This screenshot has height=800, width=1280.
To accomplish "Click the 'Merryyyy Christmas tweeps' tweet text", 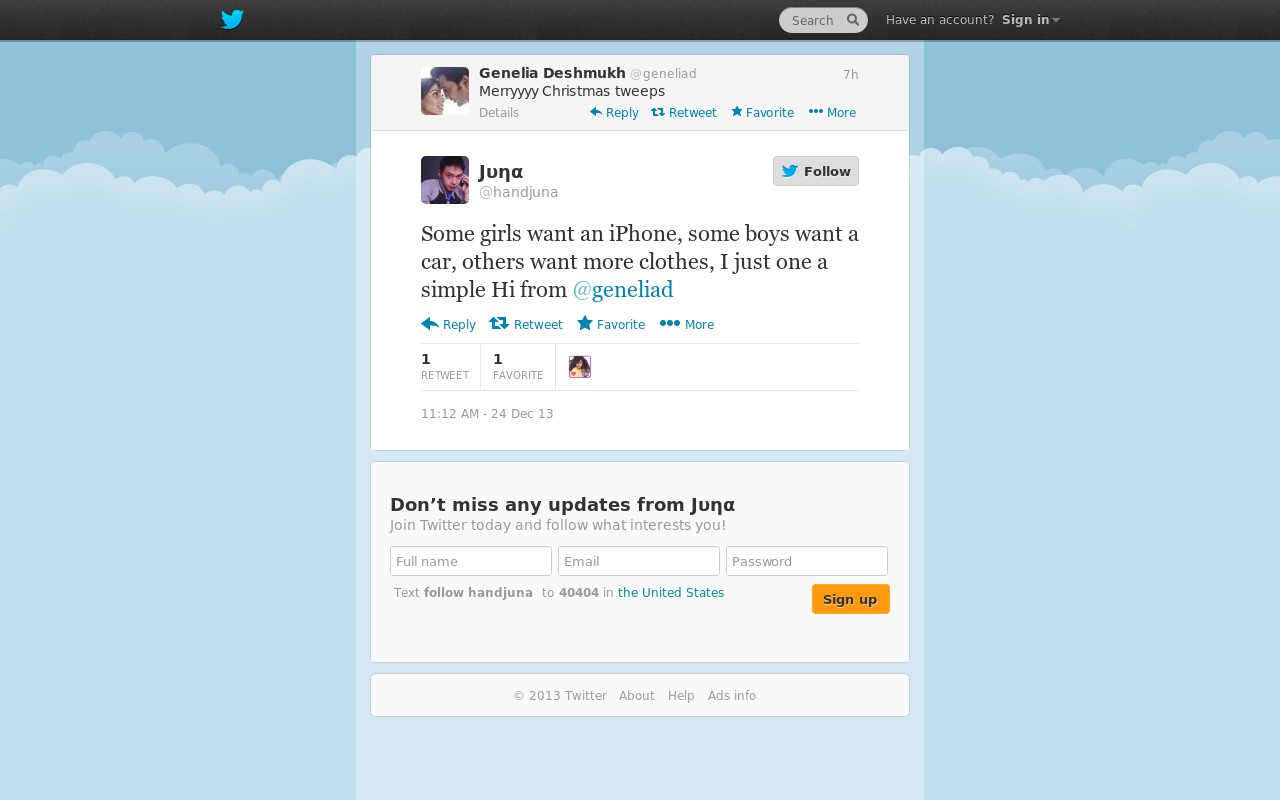I will (572, 91).
